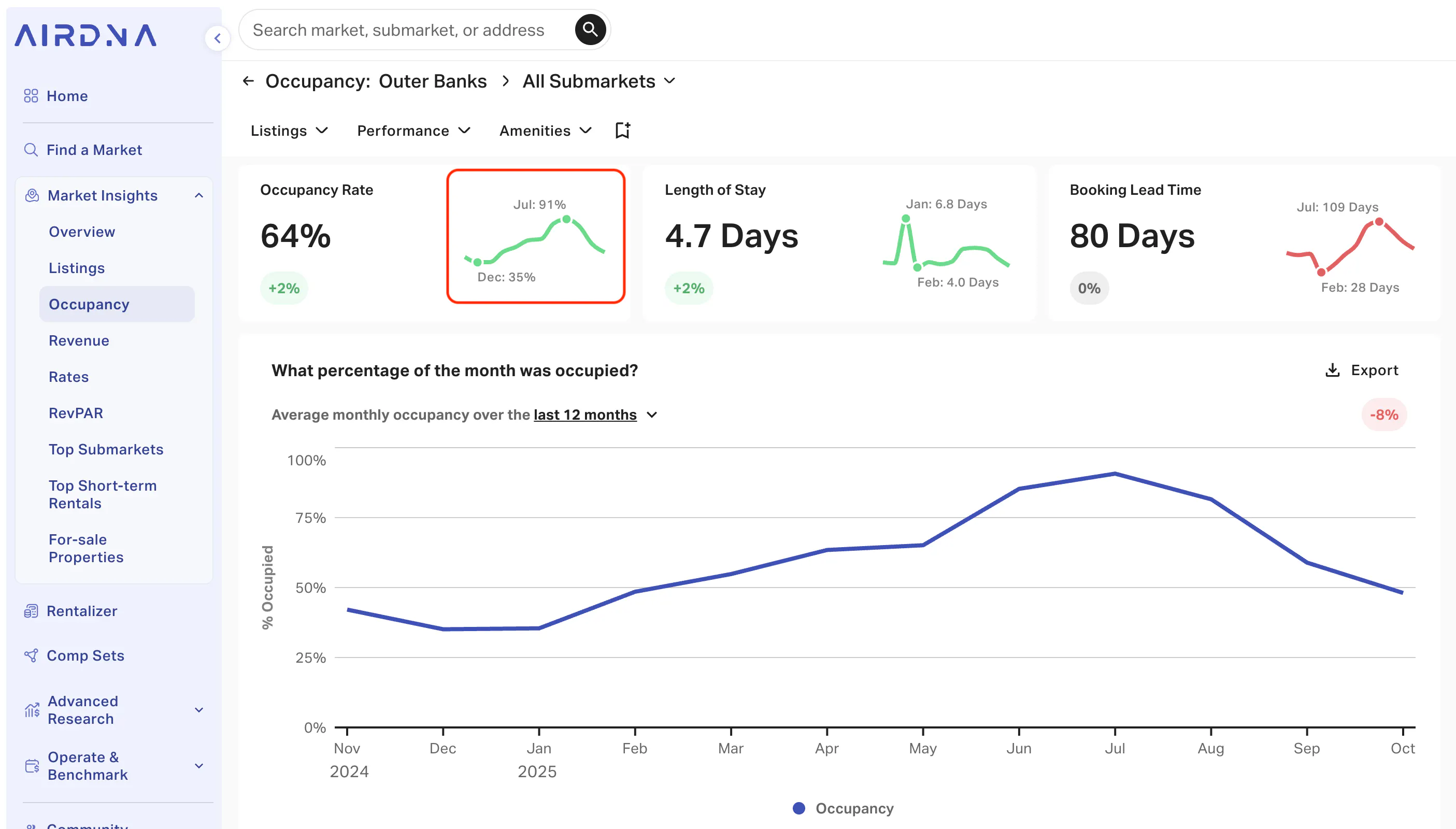Go back using the left arrow beside Occupancy
Image resolution: width=1456 pixels, height=829 pixels.
click(x=248, y=81)
